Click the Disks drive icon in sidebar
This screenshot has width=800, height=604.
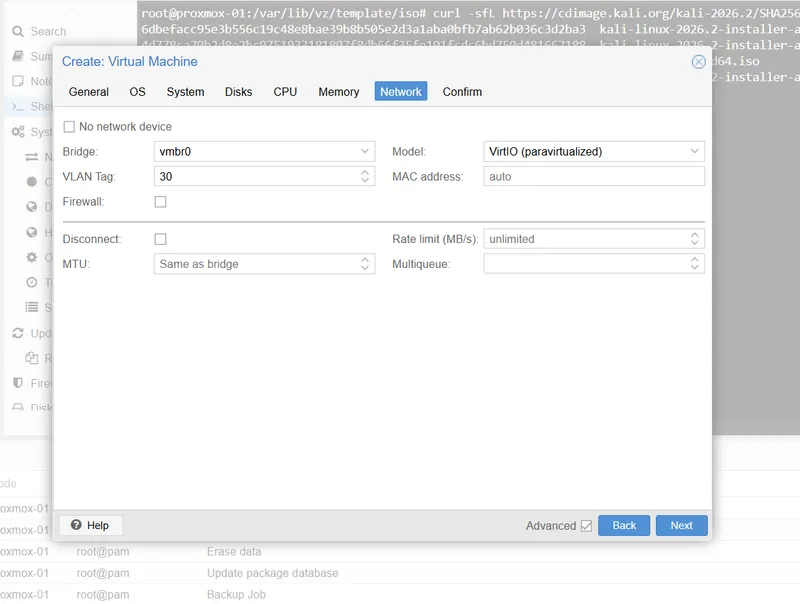[18, 407]
